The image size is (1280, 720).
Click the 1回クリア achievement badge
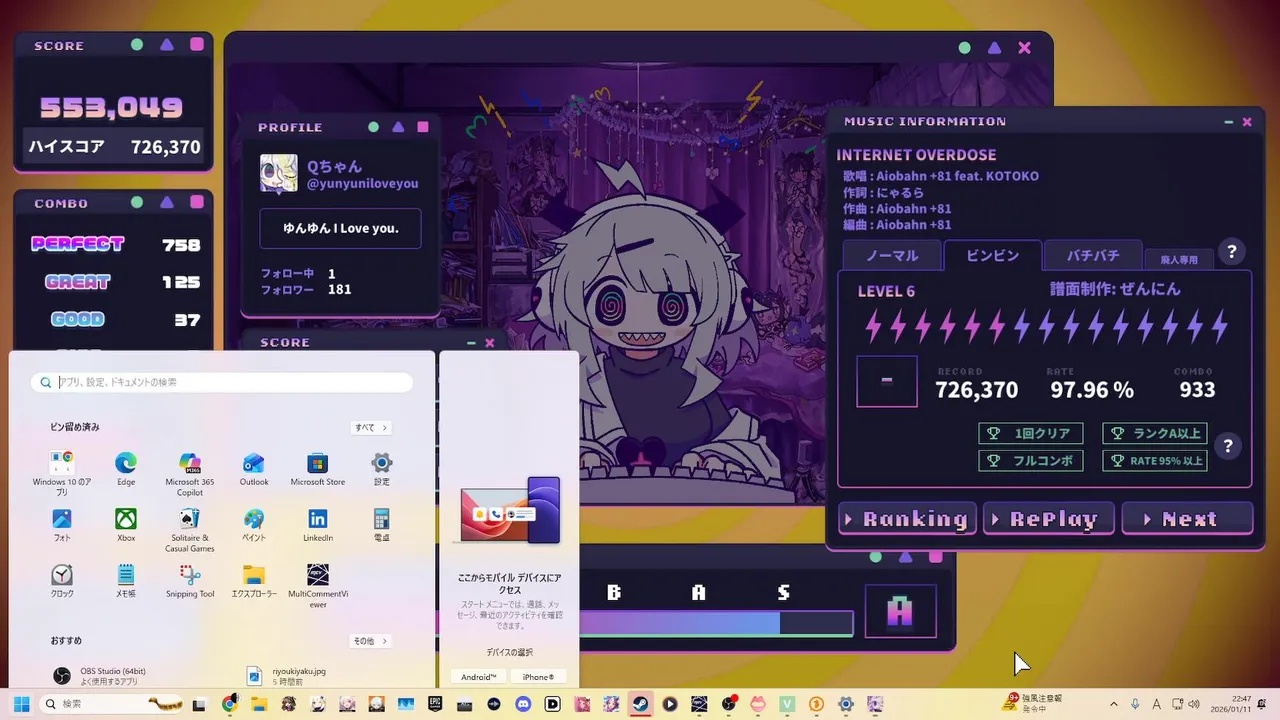coord(1030,434)
